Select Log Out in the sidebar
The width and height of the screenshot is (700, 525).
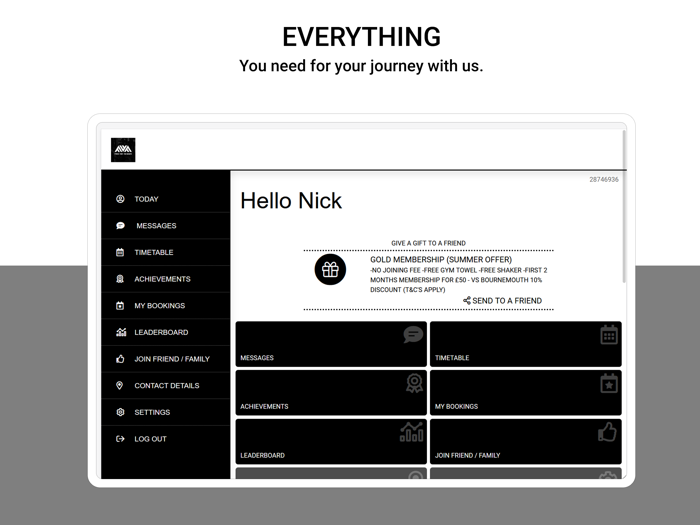[x=166, y=439]
